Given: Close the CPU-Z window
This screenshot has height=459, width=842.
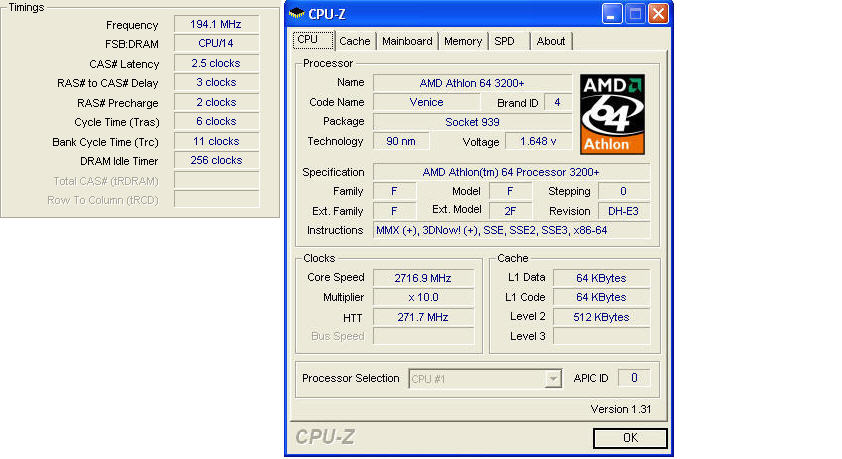Looking at the screenshot, I should pyautogui.click(x=658, y=13).
